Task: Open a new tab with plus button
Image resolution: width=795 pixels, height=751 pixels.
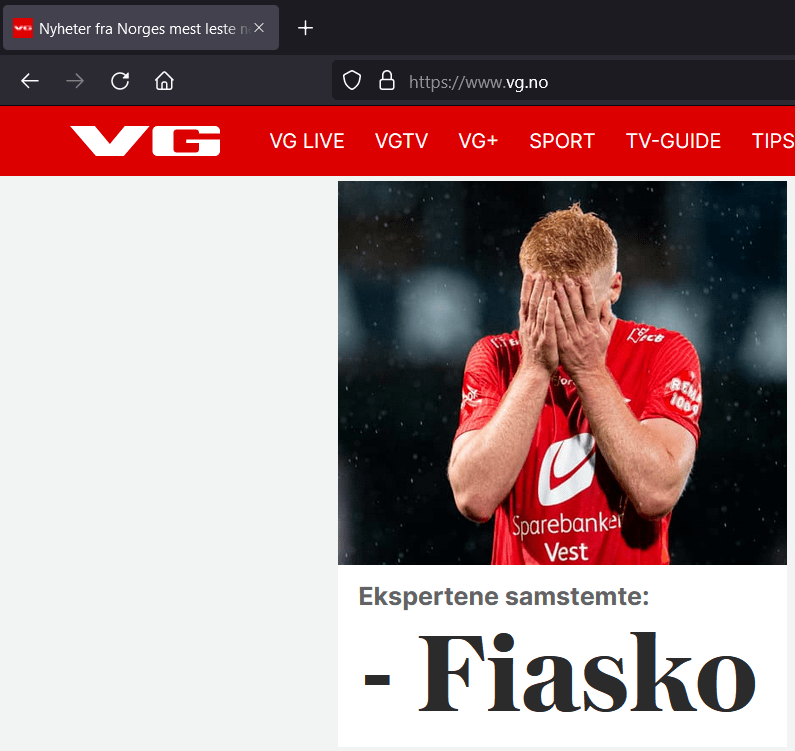Action: (x=305, y=28)
